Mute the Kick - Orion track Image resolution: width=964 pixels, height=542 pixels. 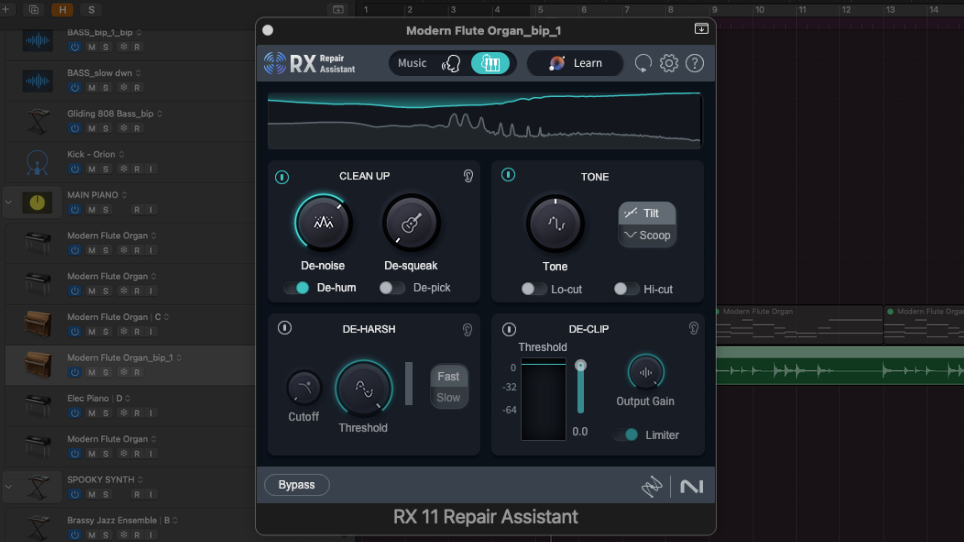pyautogui.click(x=92, y=169)
